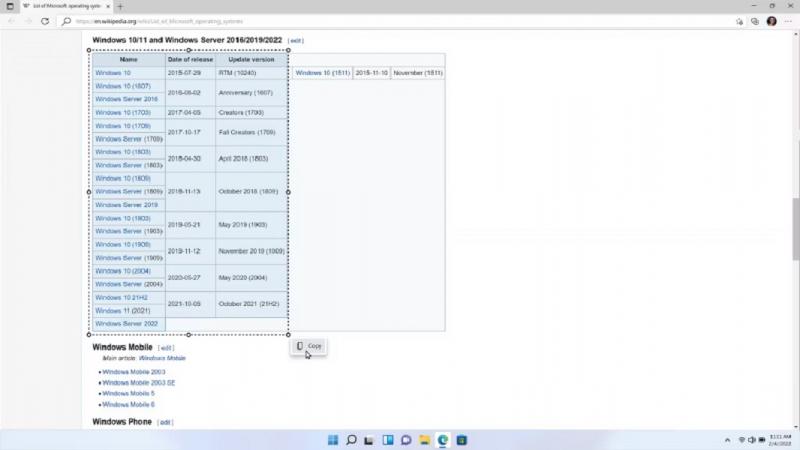Open Edge Settings and more menu
The image size is (800, 450).
pos(788,21)
